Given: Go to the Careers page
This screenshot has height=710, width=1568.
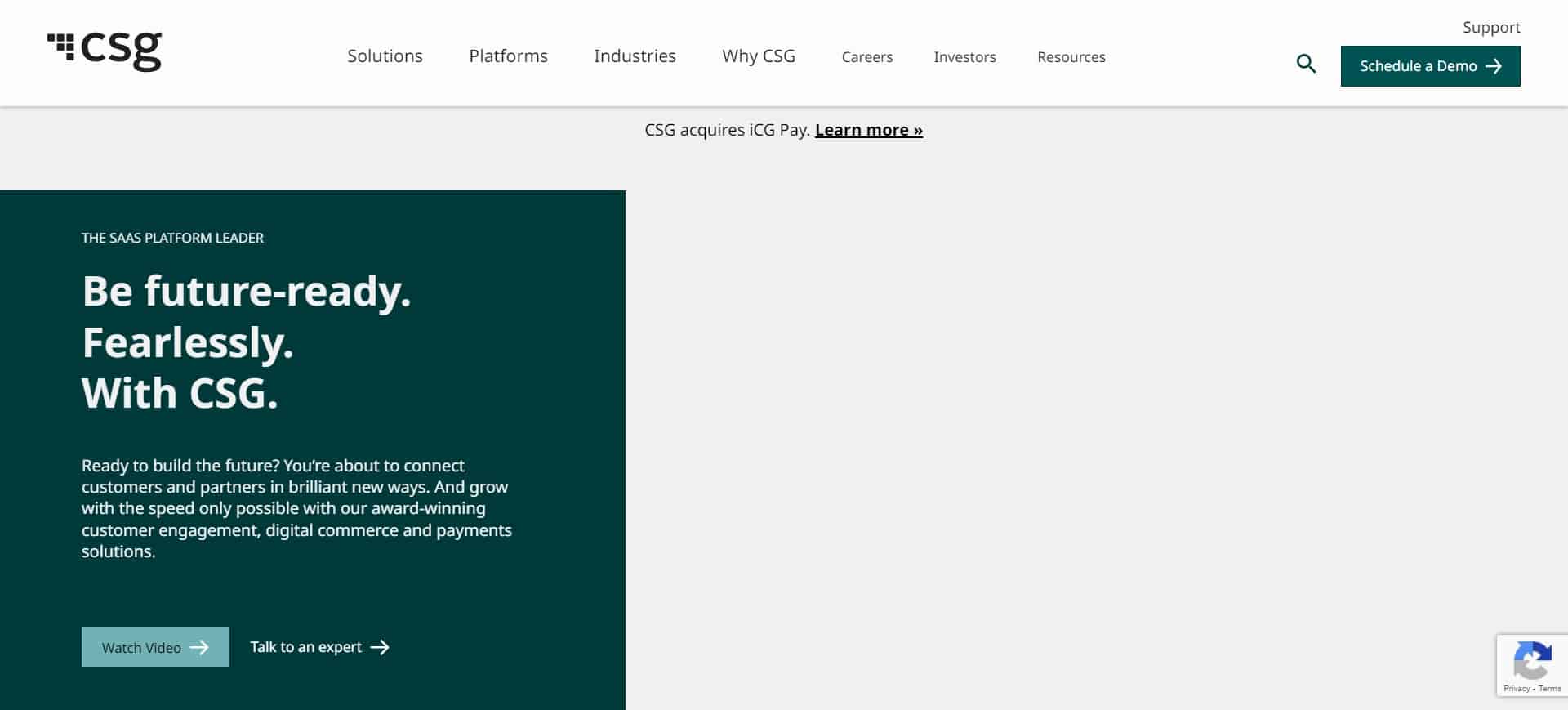Looking at the screenshot, I should point(867,57).
